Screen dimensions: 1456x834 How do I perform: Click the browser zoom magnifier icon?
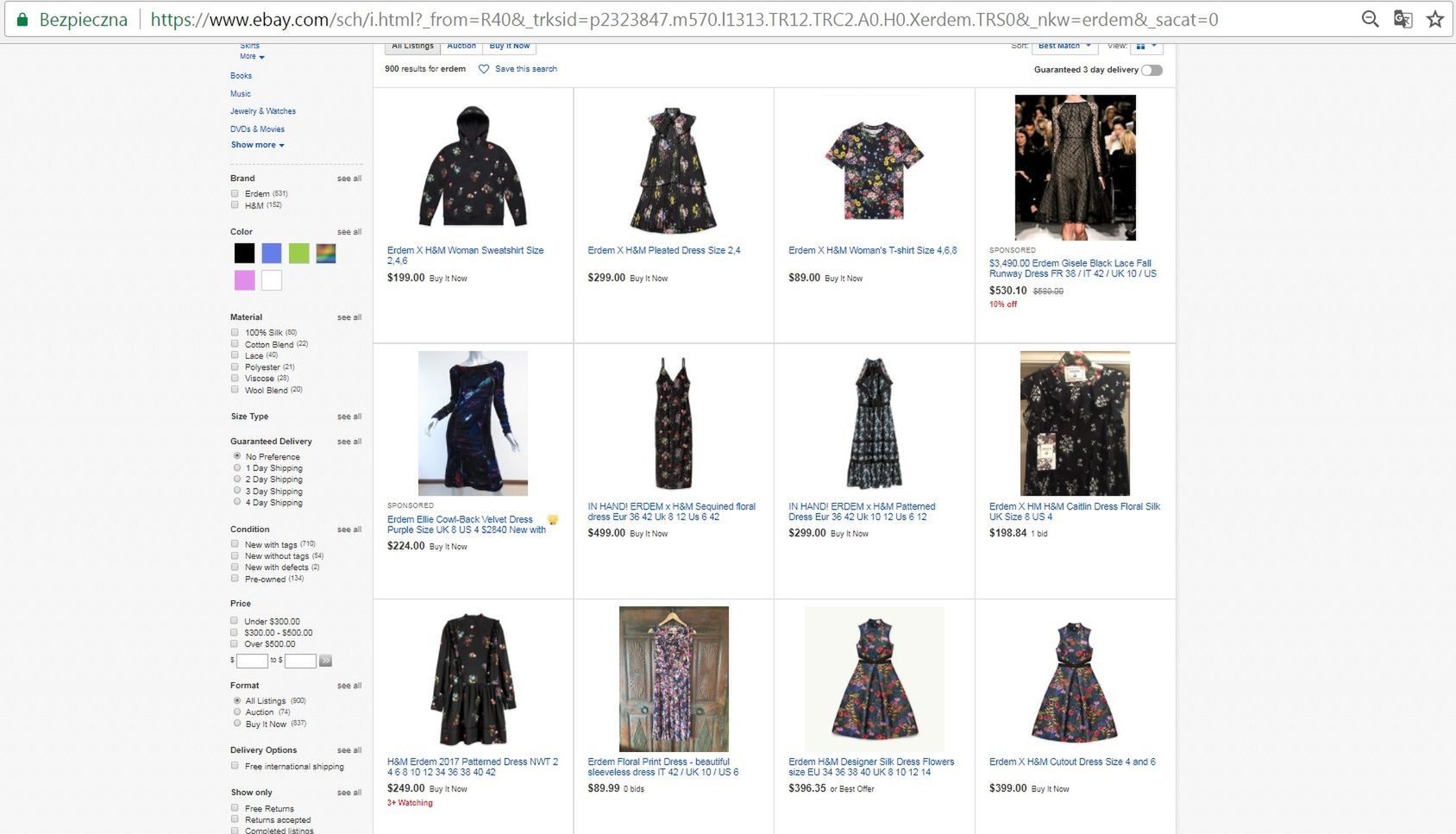(1370, 19)
